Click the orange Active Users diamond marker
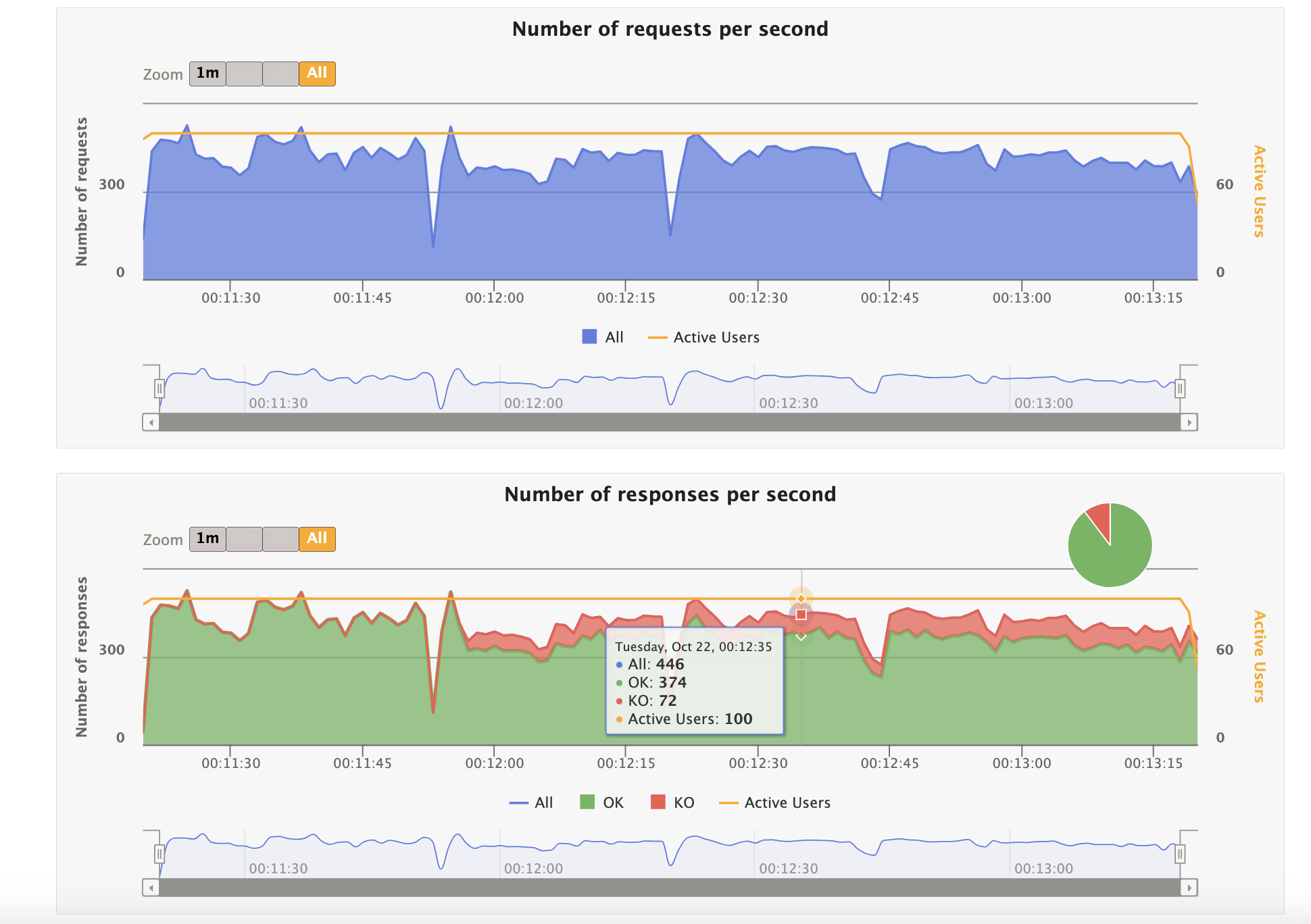1311x924 pixels. (801, 598)
